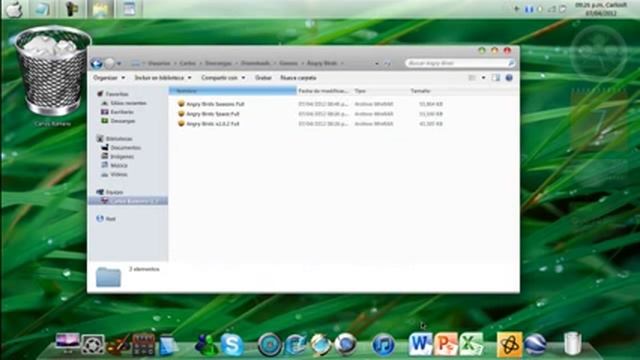640x360 pixels.
Task: Click the search magnifier icon
Action: [x=510, y=63]
